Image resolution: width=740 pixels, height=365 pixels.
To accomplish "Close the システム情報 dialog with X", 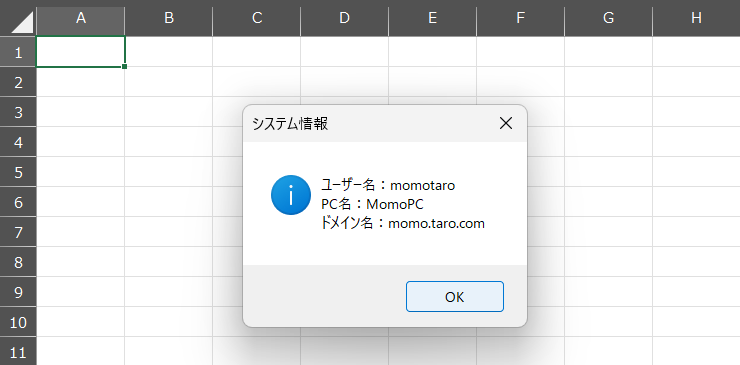I will pyautogui.click(x=505, y=124).
